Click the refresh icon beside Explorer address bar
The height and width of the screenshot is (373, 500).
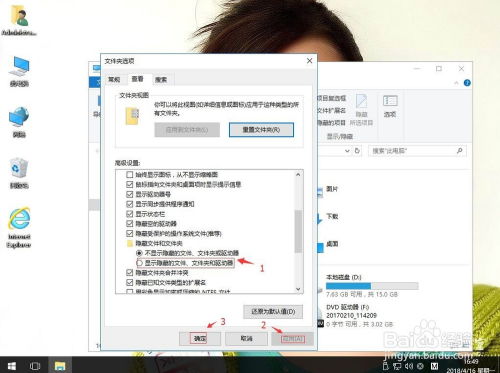(x=357, y=151)
